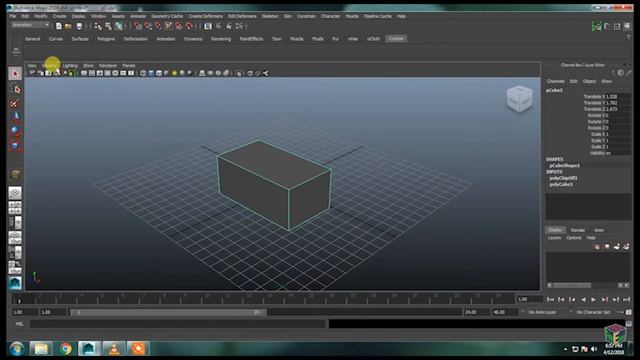Open the Channels menu in Channel Box
640x360 pixels.
pos(556,81)
